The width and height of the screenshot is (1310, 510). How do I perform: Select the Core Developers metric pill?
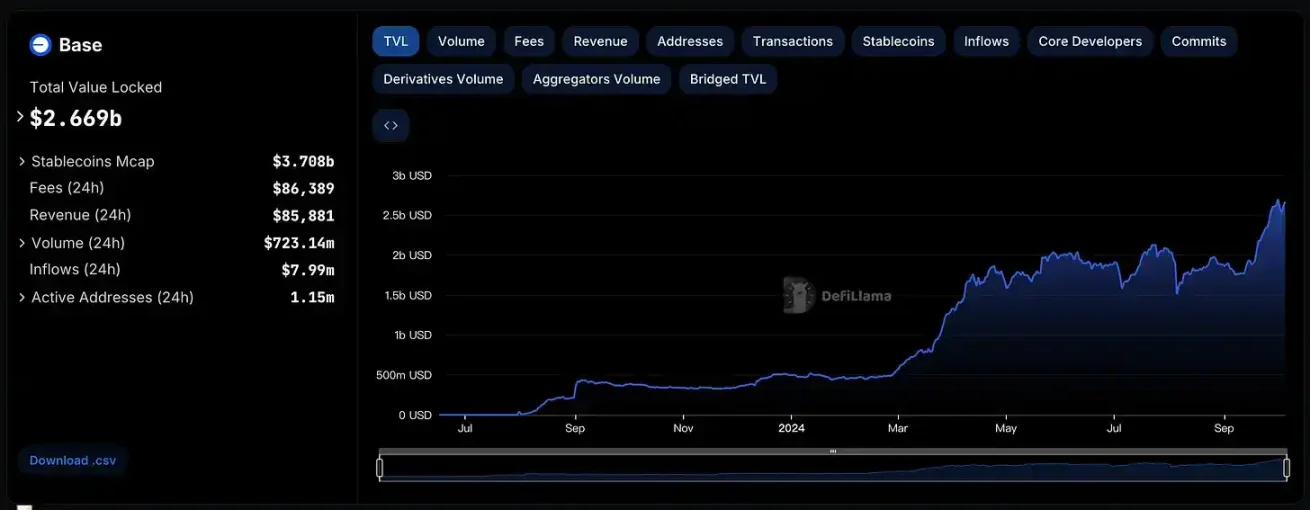coord(1090,41)
